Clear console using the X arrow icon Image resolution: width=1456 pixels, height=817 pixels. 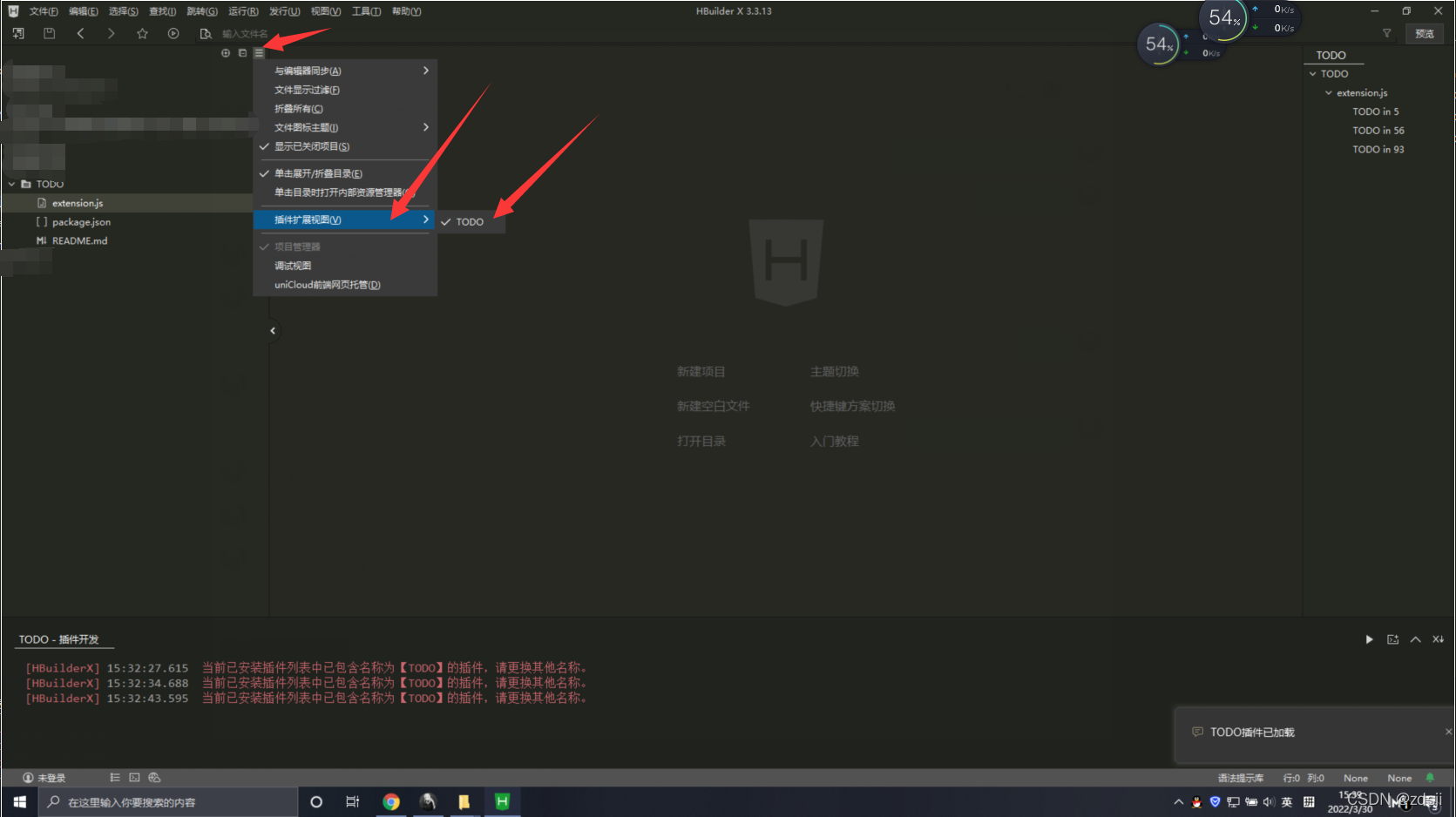1438,639
